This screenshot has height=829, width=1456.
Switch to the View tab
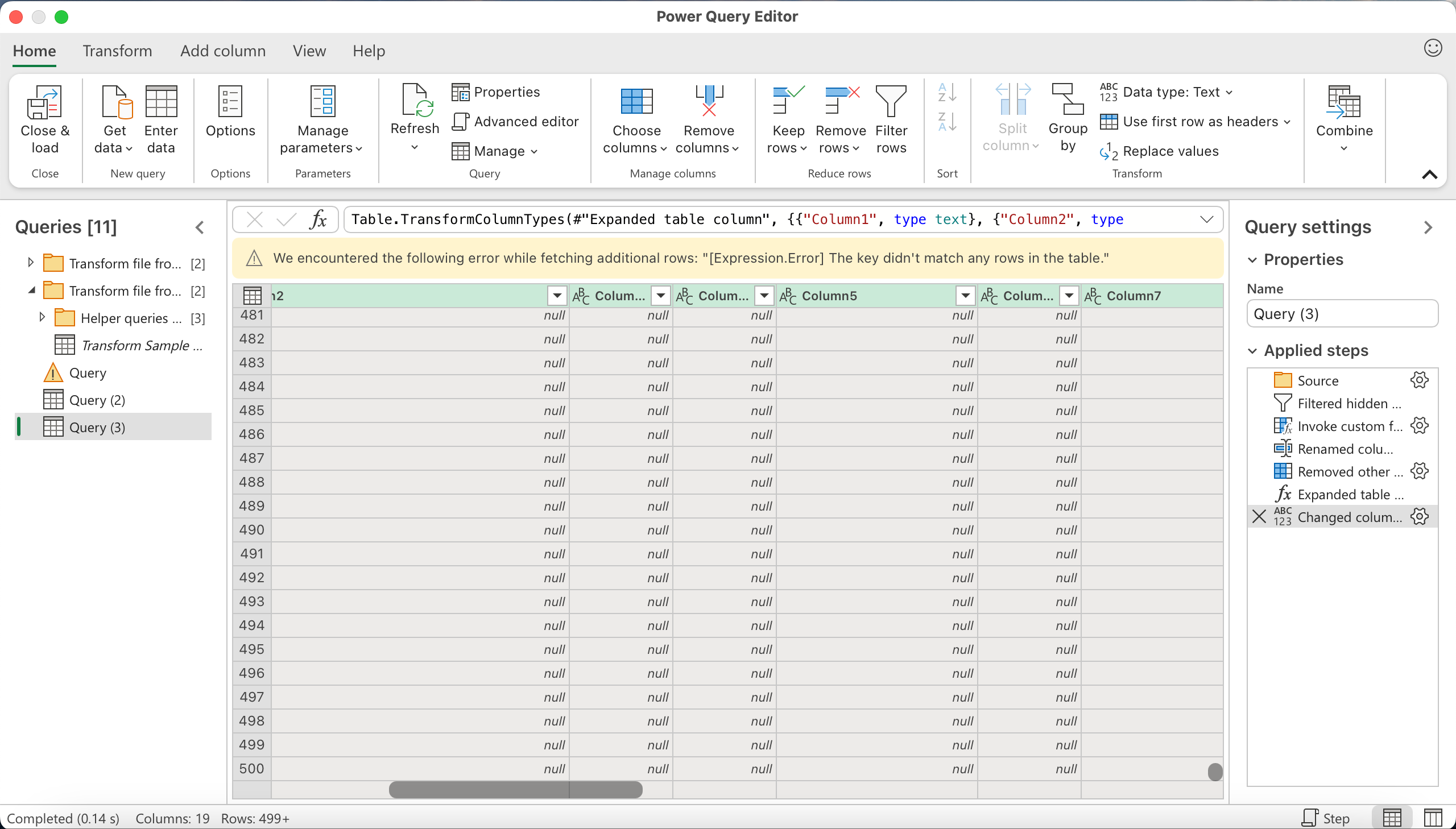coord(309,51)
